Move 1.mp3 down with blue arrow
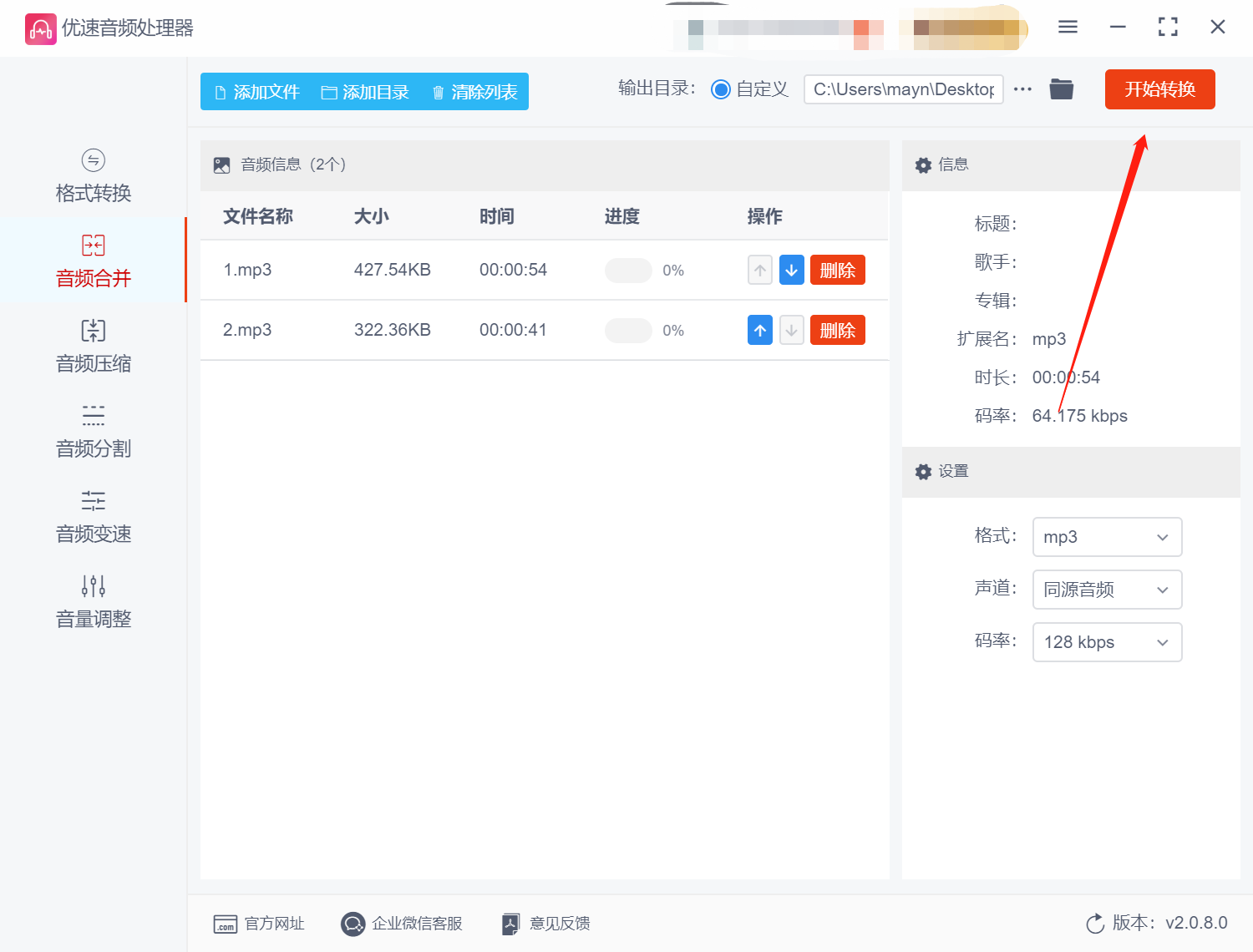 click(791, 270)
